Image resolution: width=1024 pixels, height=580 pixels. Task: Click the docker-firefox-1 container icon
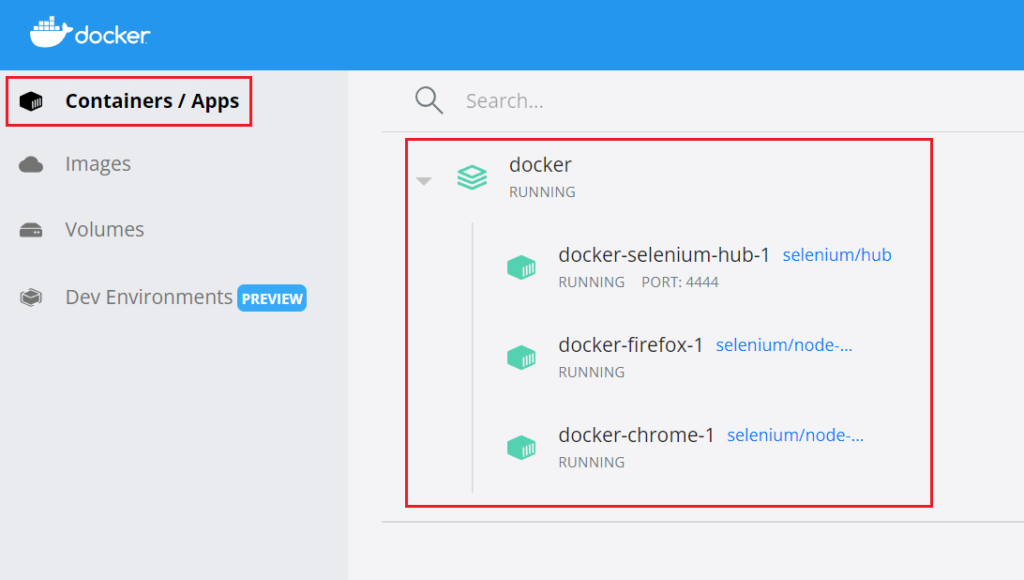521,357
